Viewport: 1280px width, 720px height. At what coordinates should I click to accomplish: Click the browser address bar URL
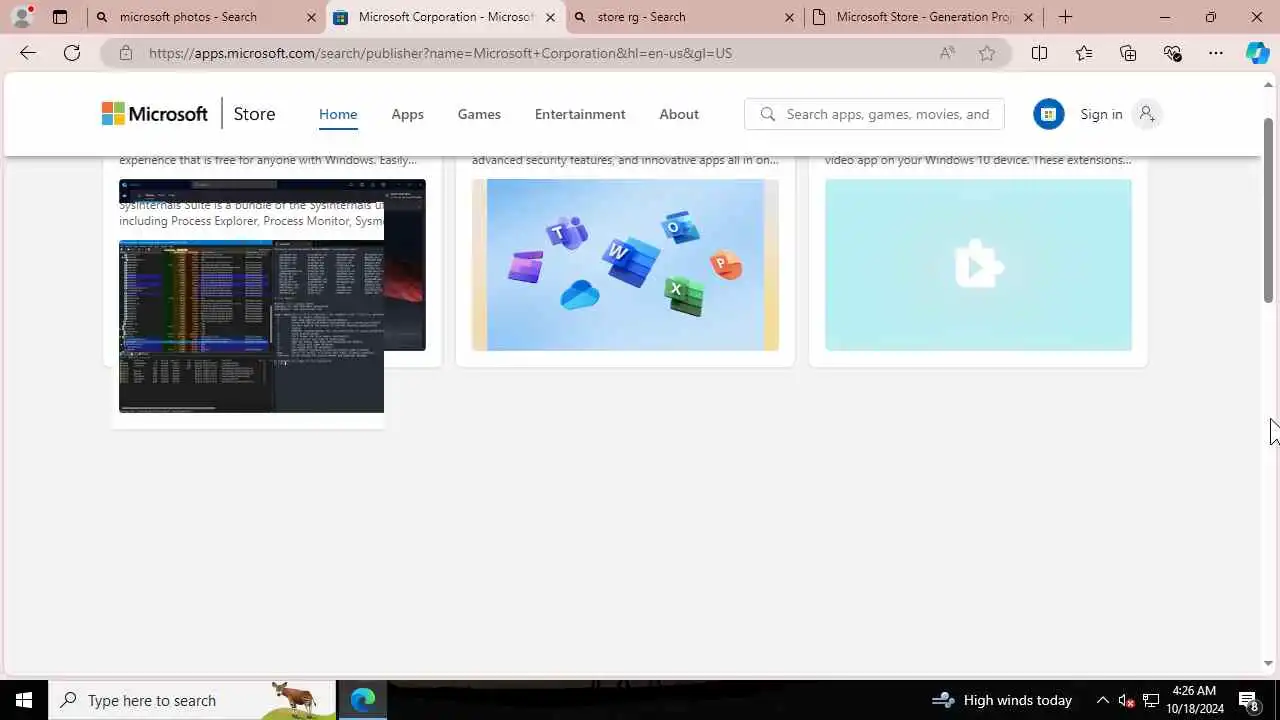[440, 53]
